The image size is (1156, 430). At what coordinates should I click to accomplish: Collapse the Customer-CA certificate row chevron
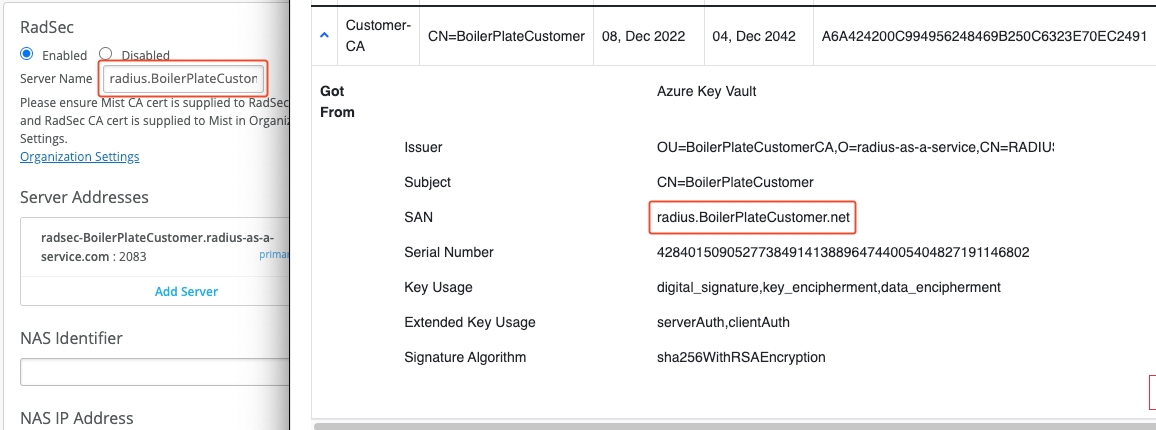tap(324, 36)
